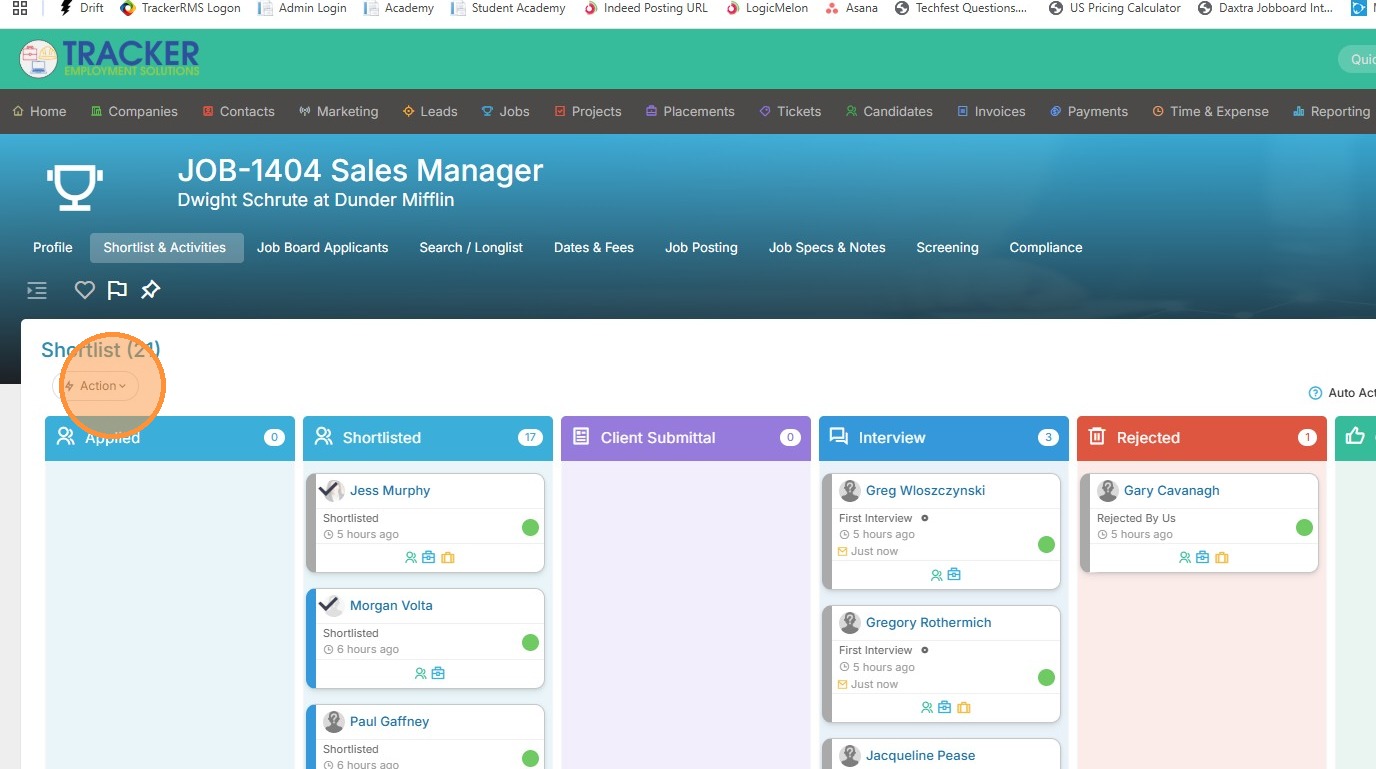Click the people icon on Gary Cavanagh's card
1376x769 pixels.
pos(1185,558)
